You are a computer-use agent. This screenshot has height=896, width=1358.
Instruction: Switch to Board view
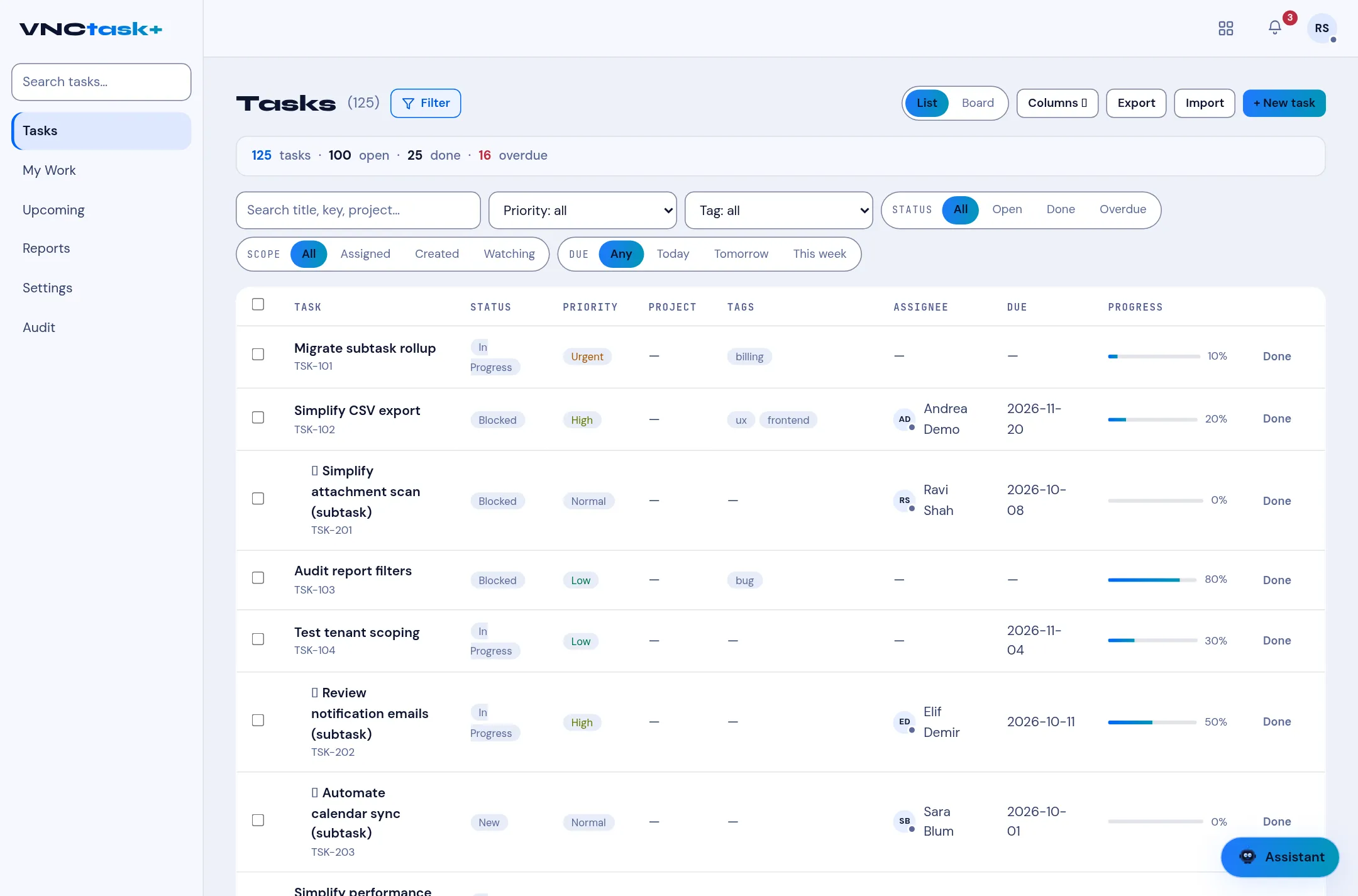click(x=978, y=103)
